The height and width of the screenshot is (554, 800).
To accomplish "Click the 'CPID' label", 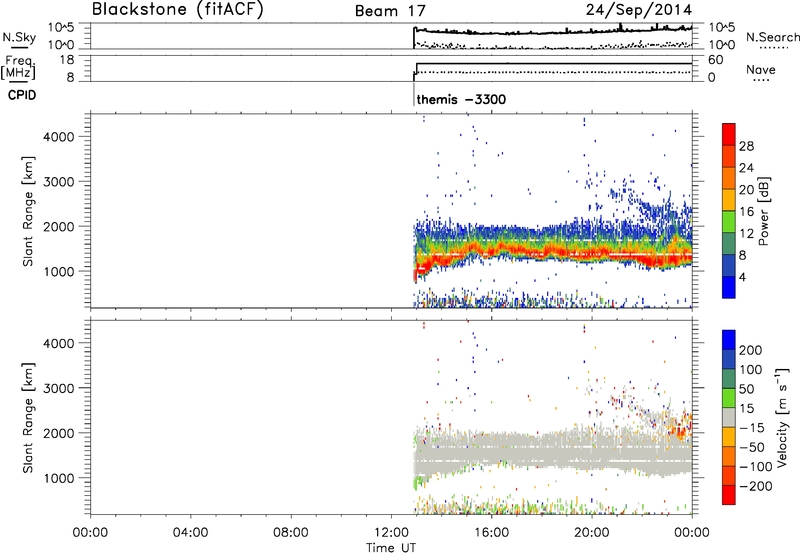I will 22,95.
